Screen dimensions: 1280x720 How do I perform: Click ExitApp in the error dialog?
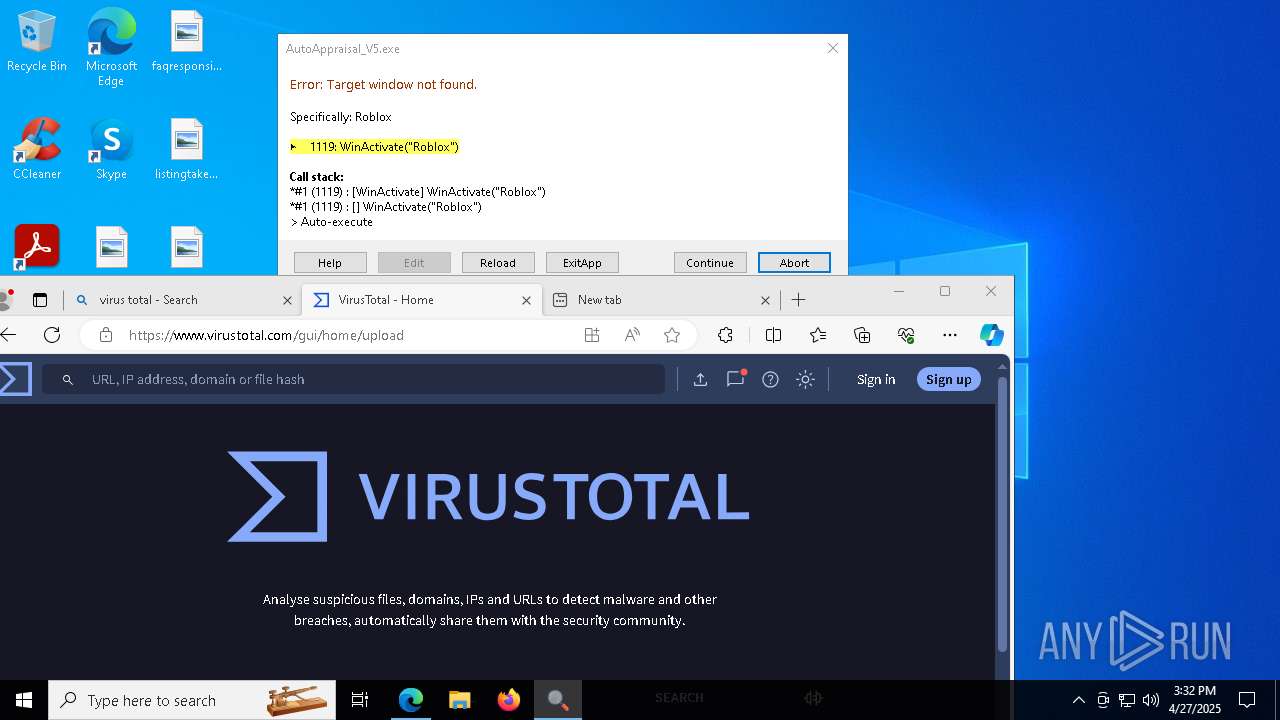(582, 263)
